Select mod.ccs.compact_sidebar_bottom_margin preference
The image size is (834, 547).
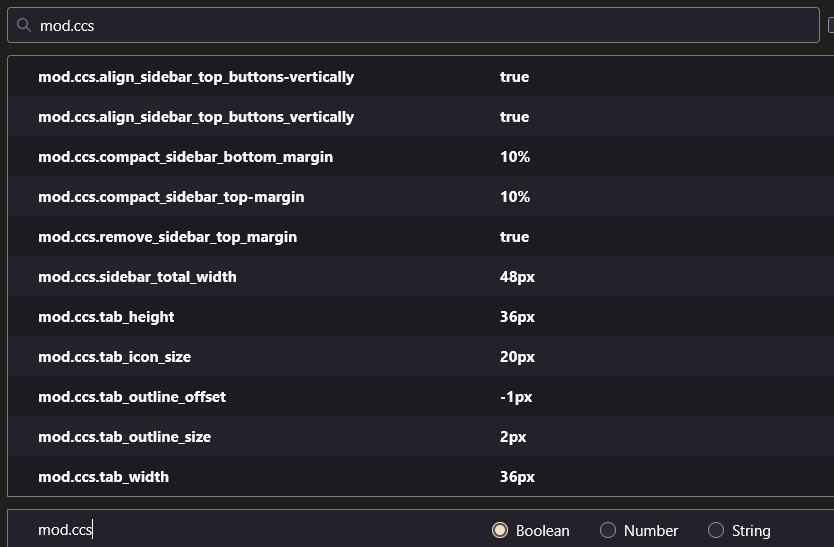(421, 156)
